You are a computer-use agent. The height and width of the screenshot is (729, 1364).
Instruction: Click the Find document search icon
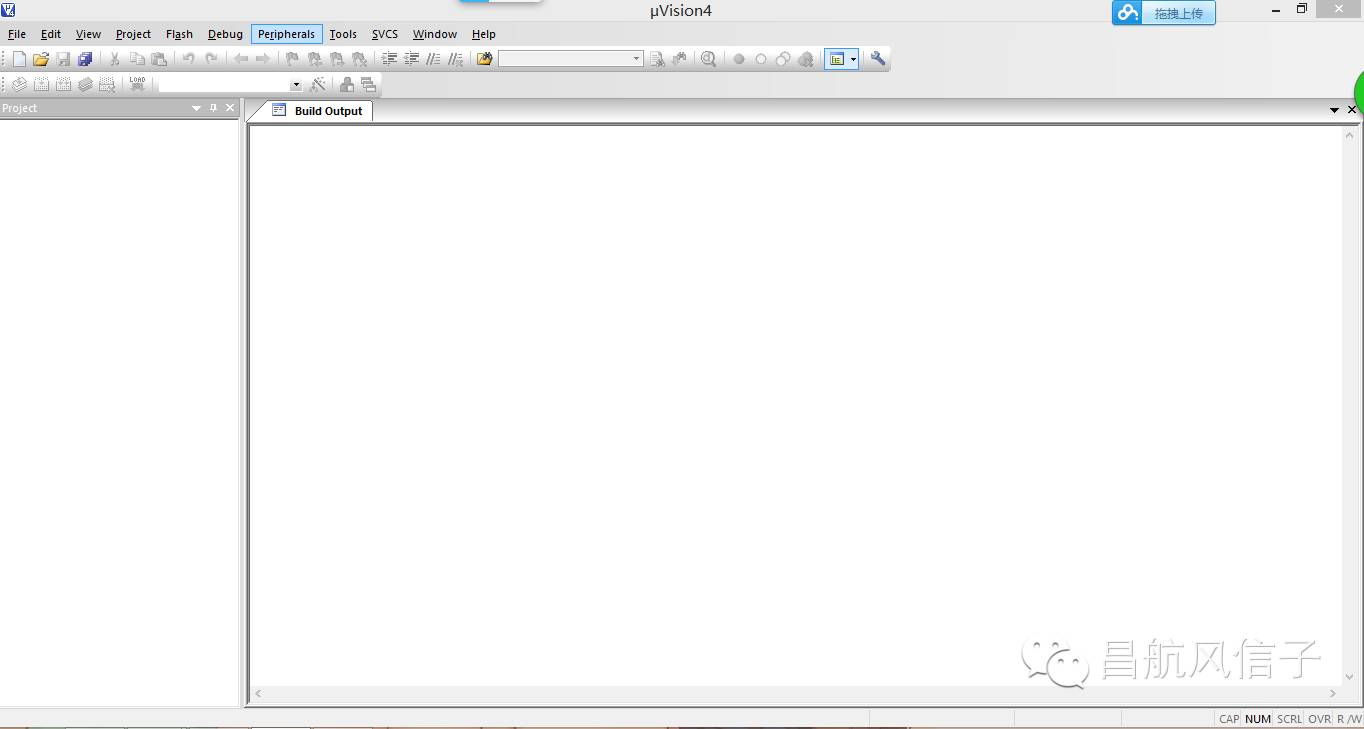[657, 59]
